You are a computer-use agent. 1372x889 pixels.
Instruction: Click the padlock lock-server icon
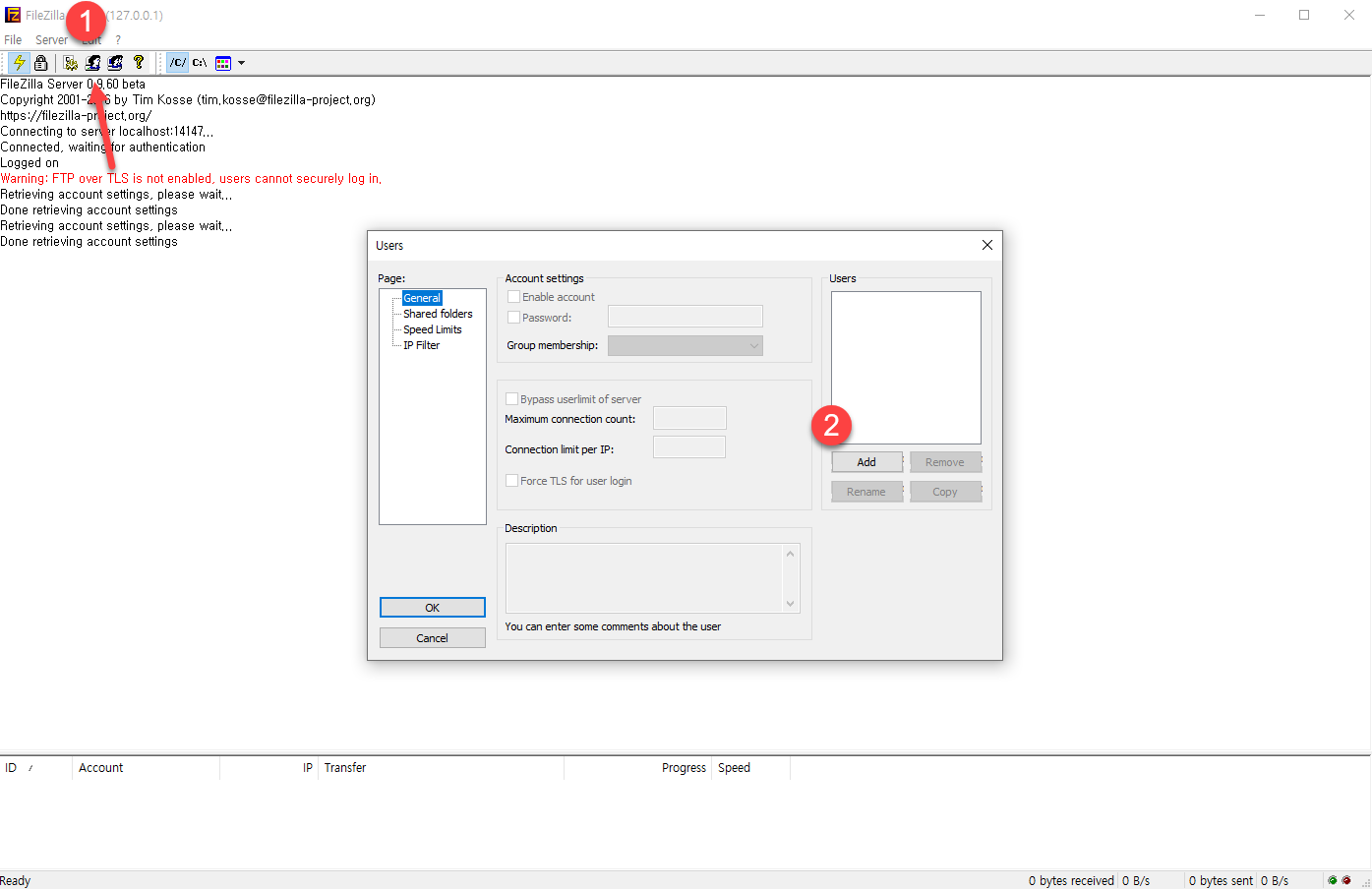pos(40,62)
